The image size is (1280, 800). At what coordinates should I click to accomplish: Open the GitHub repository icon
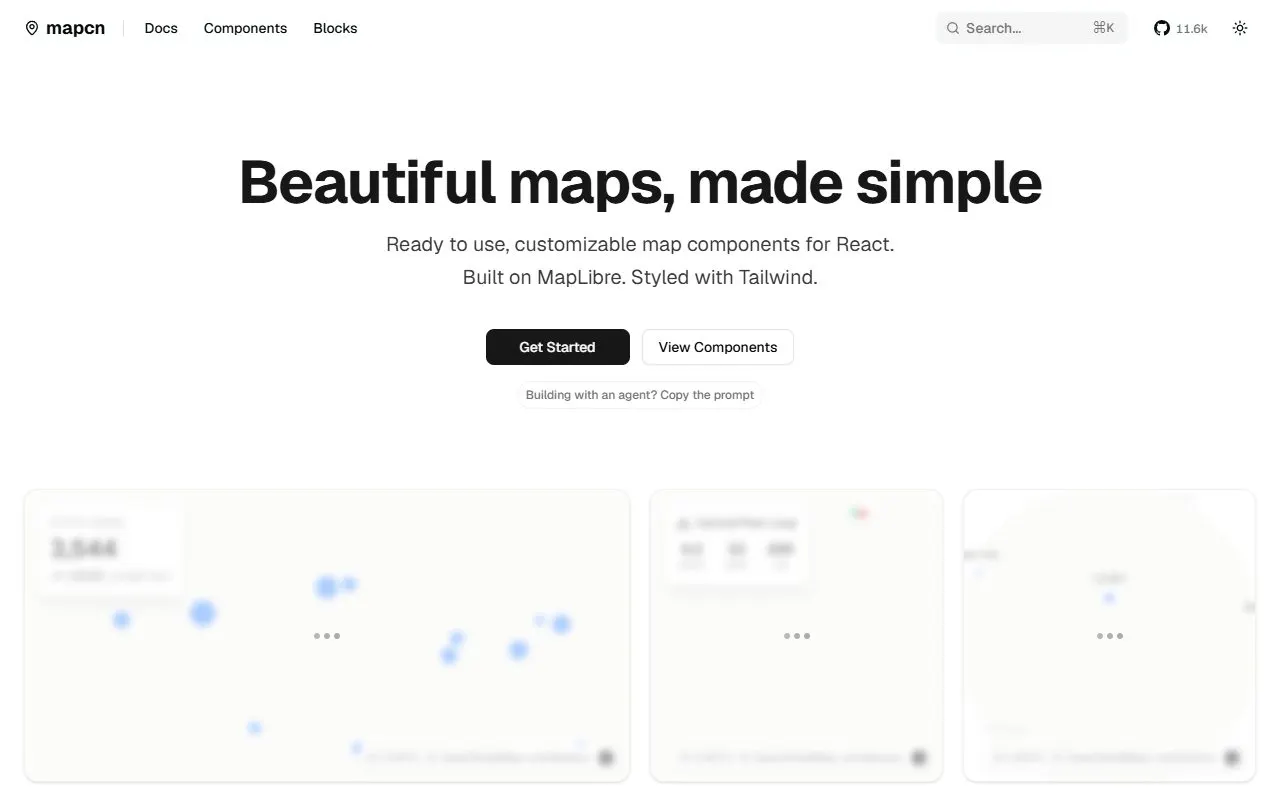(x=1162, y=28)
